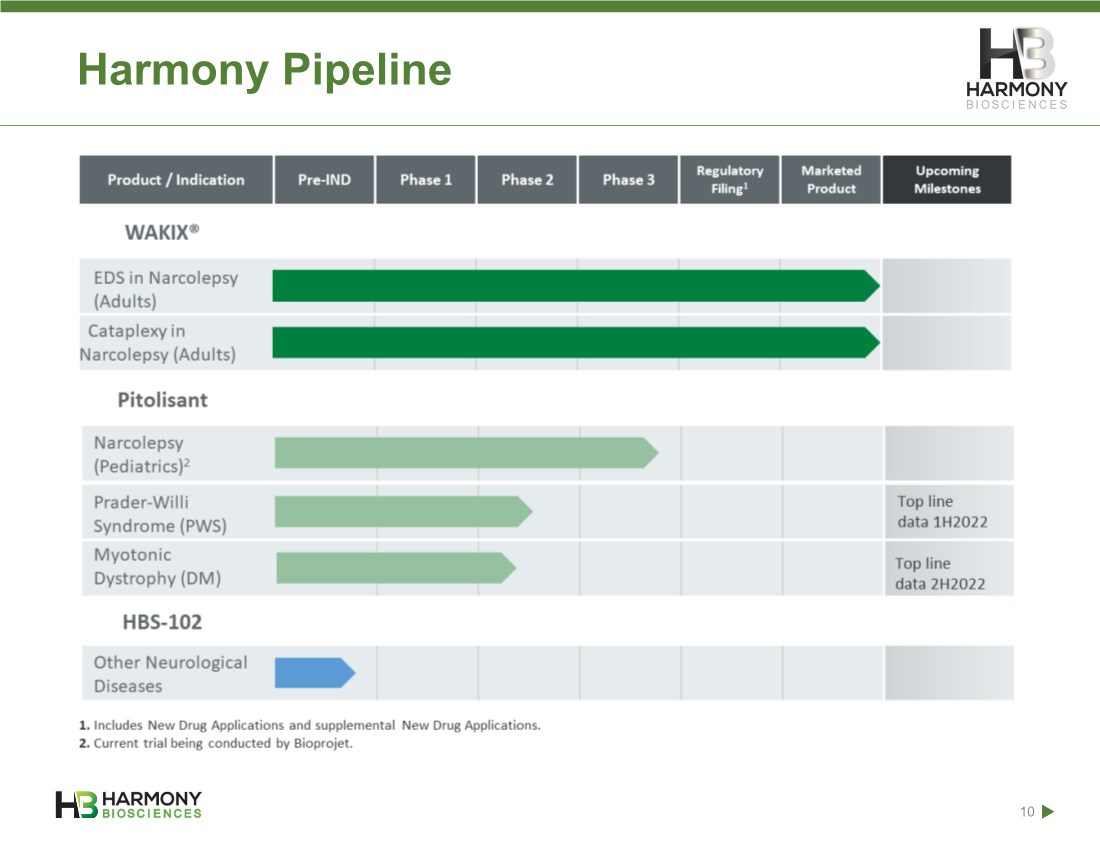
Task: Click the "Harmony Pipeline" slide title
Action: point(264,69)
